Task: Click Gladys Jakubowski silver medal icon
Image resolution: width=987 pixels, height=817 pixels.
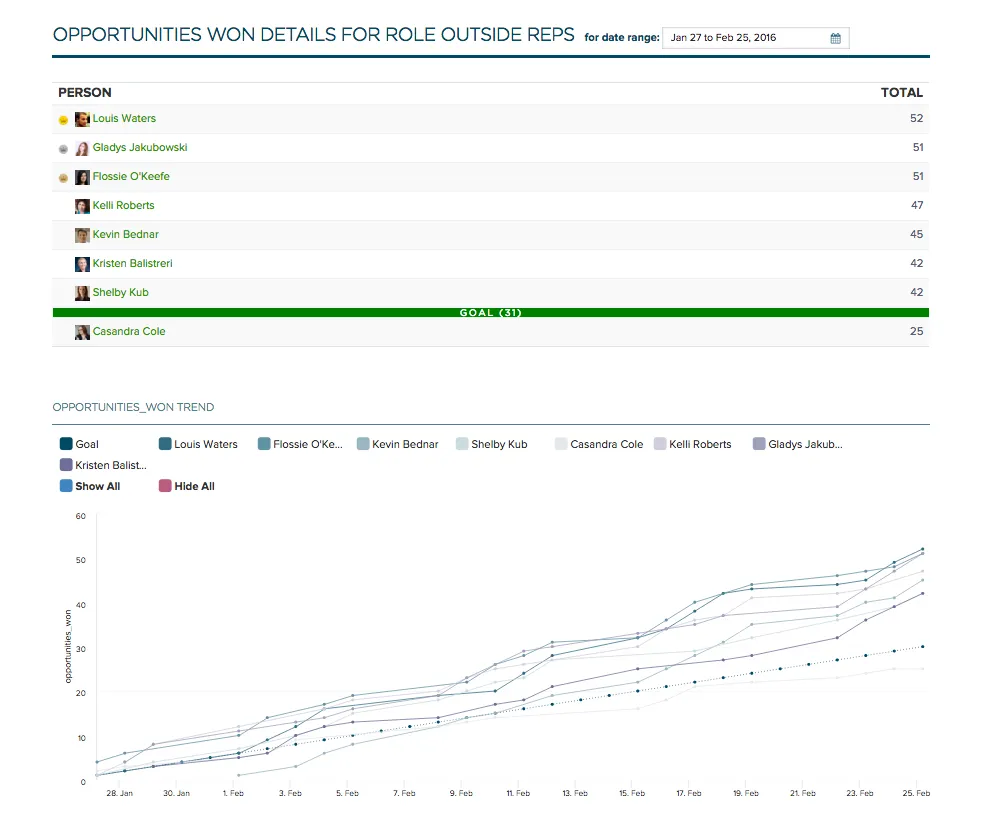Action: (x=63, y=149)
